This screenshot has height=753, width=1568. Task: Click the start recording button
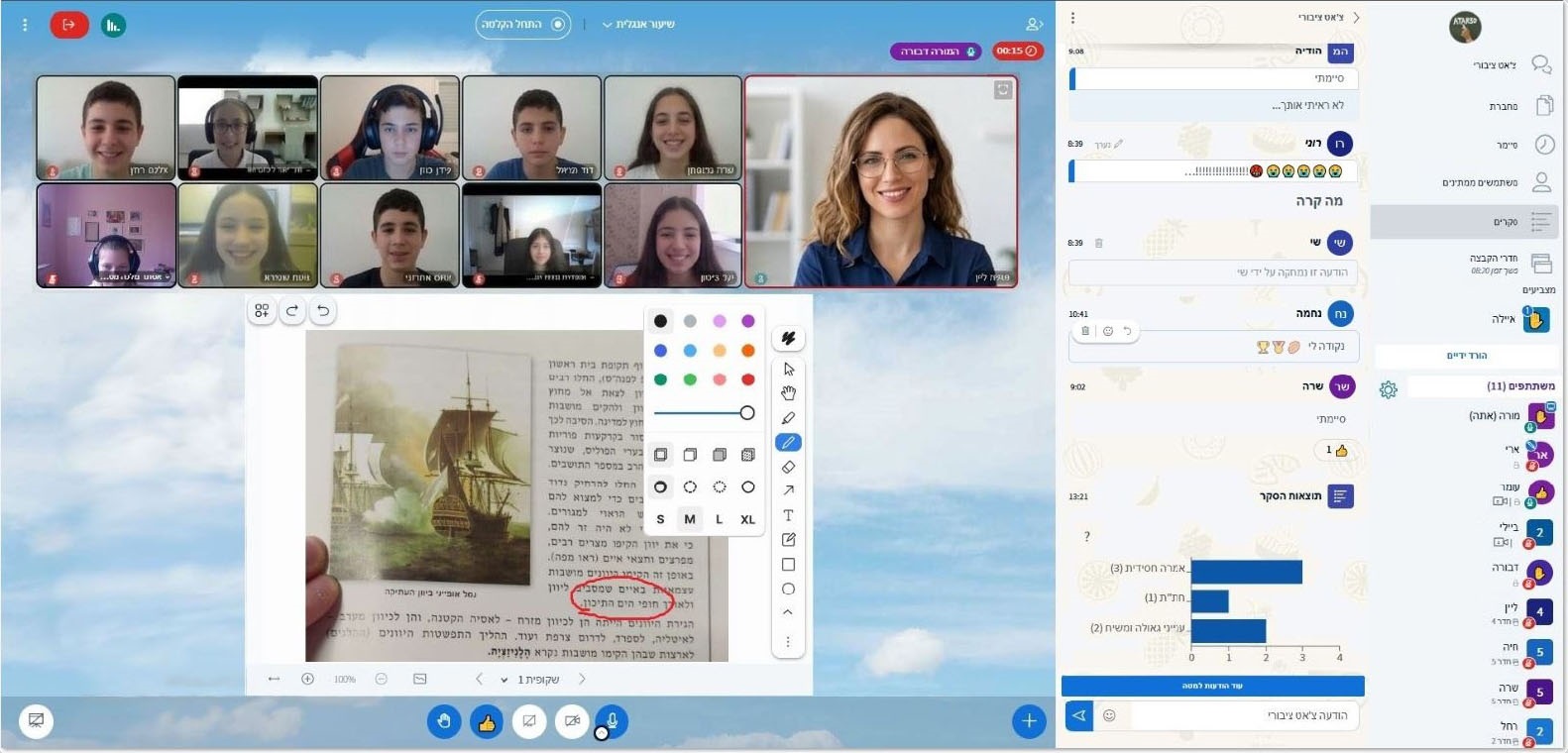click(x=522, y=24)
